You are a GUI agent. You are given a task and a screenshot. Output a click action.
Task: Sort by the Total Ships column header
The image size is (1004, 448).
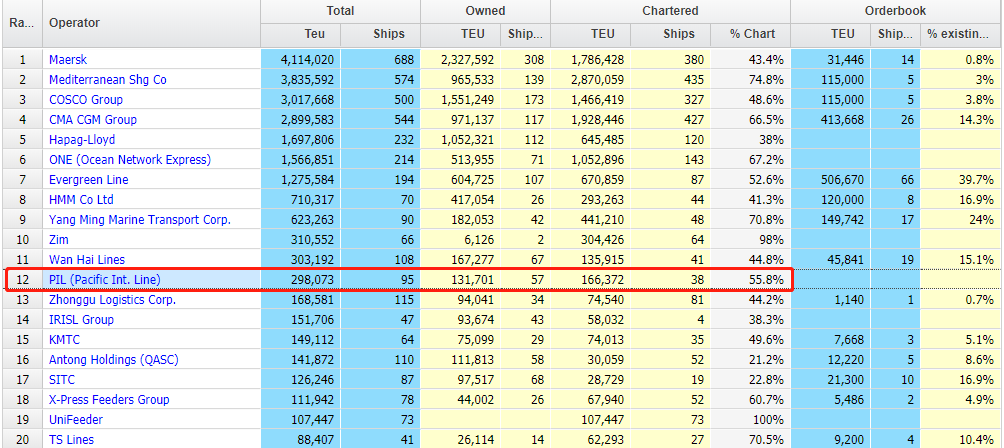[380, 34]
